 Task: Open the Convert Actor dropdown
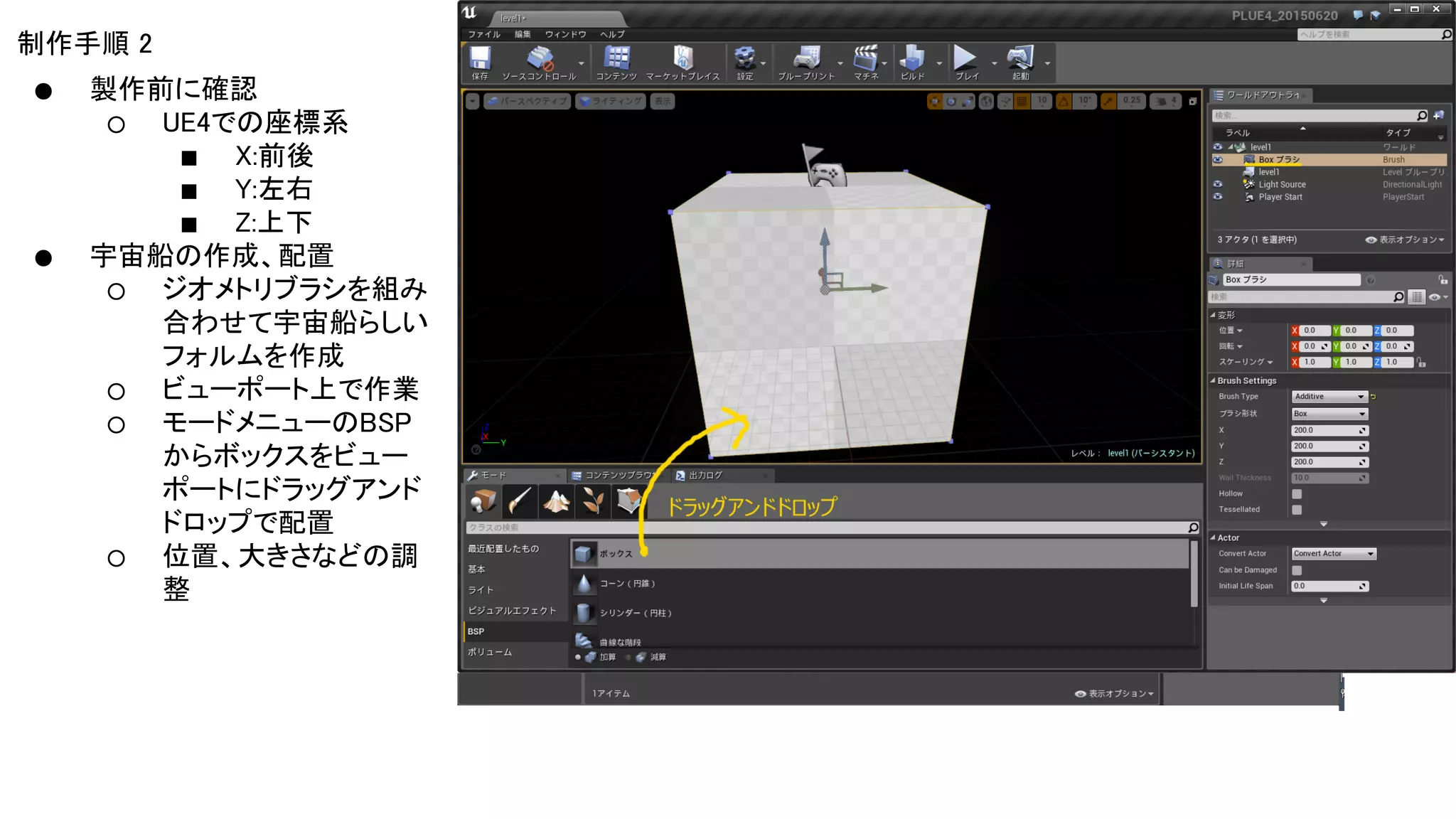coord(1334,554)
